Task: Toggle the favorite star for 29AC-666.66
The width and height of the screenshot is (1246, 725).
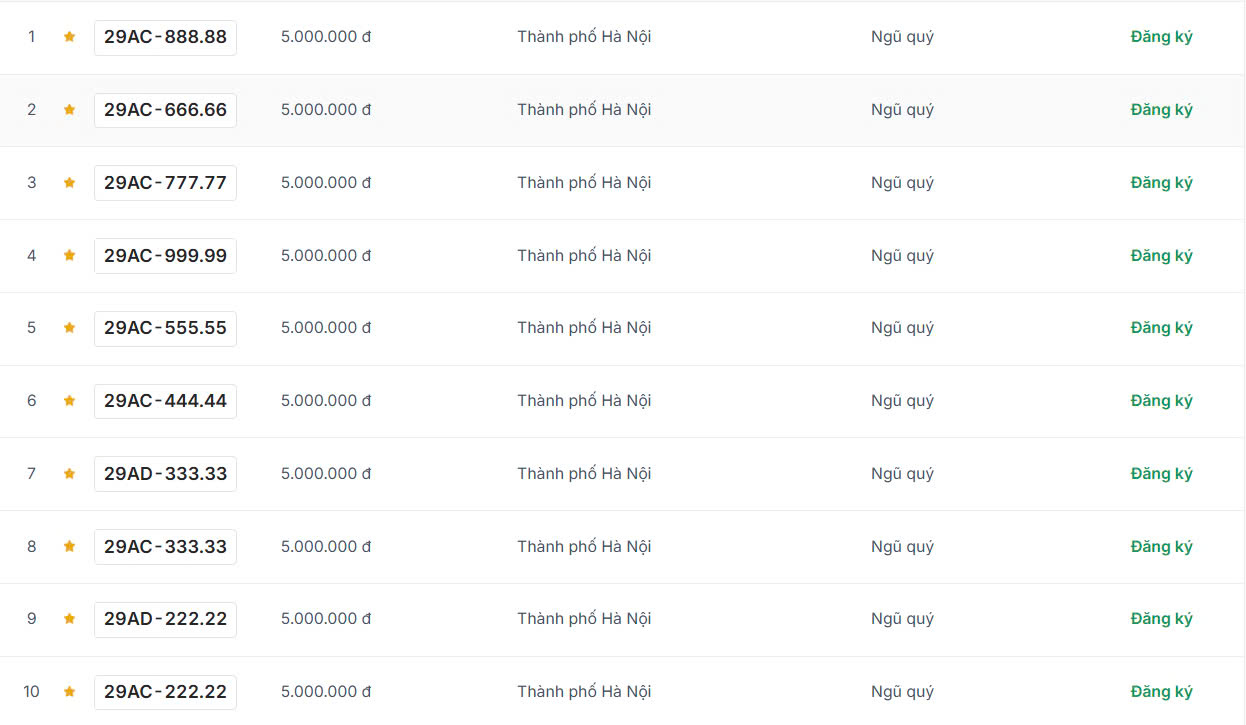Action: click(69, 110)
